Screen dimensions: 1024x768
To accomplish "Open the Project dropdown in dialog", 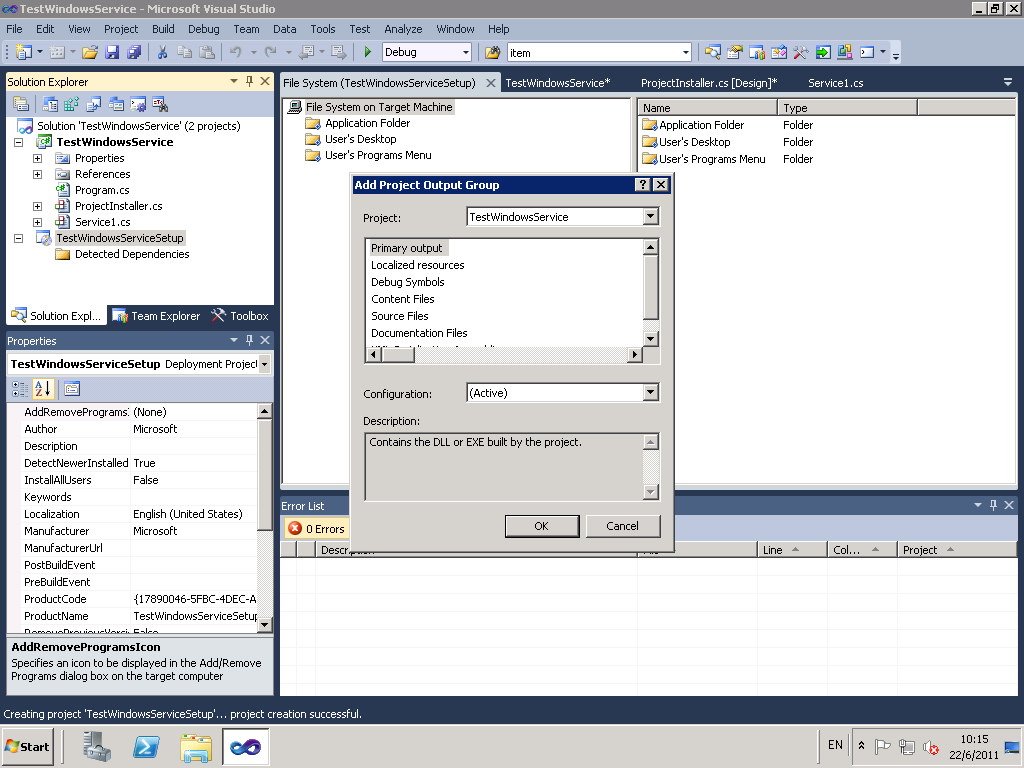I will (x=650, y=217).
